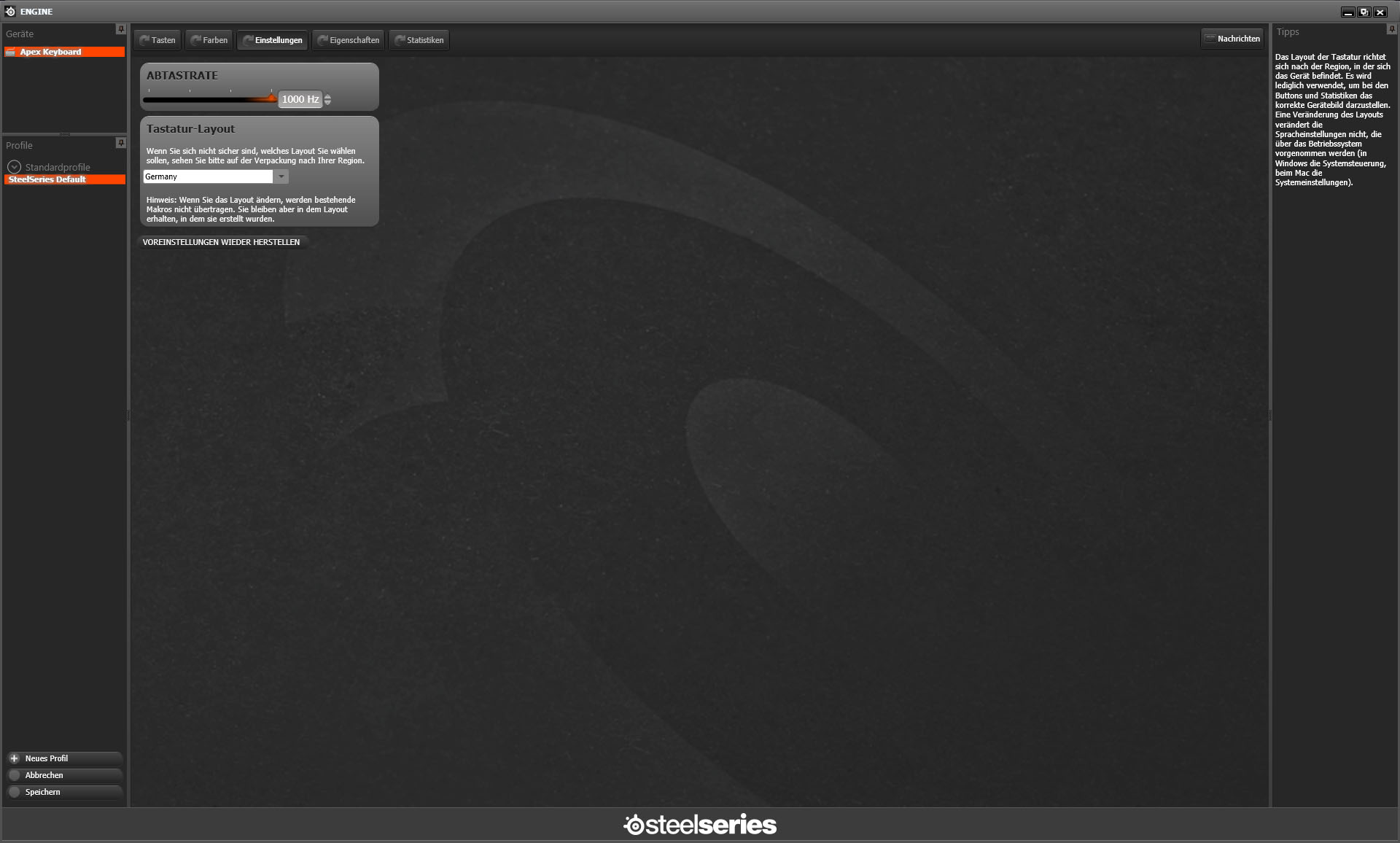The image size is (1400, 843).
Task: Switch to the Tasten tab
Action: [x=157, y=40]
